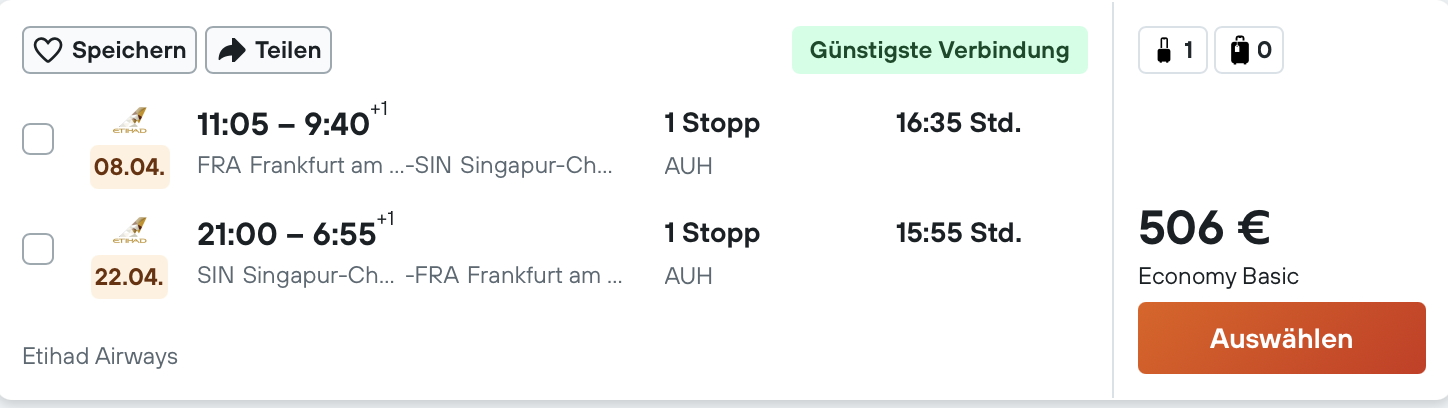Click the Günstigste Verbindung badge

pyautogui.click(x=939, y=50)
